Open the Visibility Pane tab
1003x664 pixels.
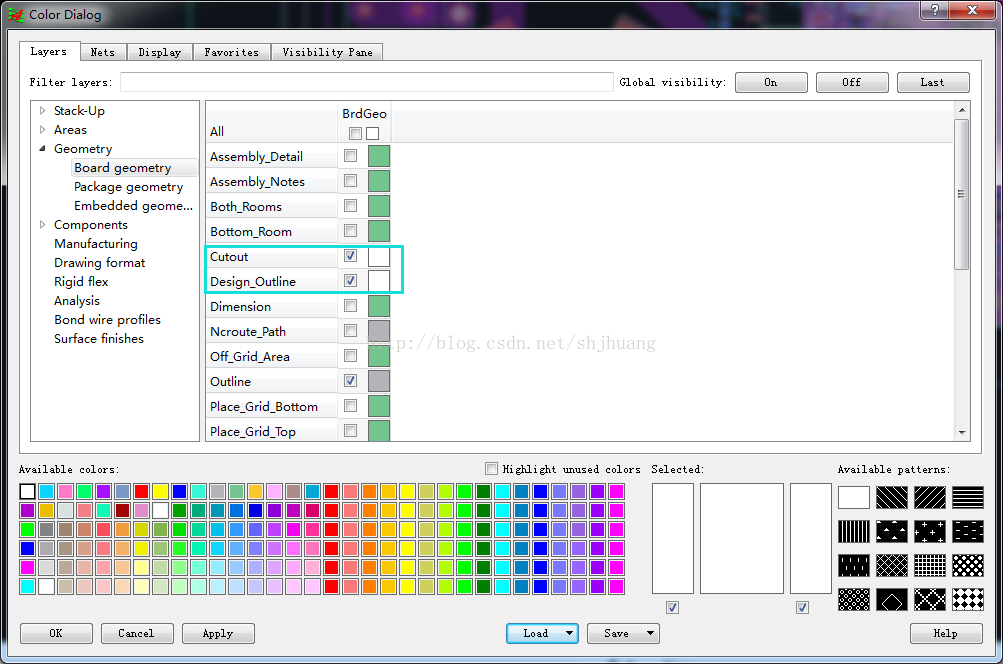327,51
